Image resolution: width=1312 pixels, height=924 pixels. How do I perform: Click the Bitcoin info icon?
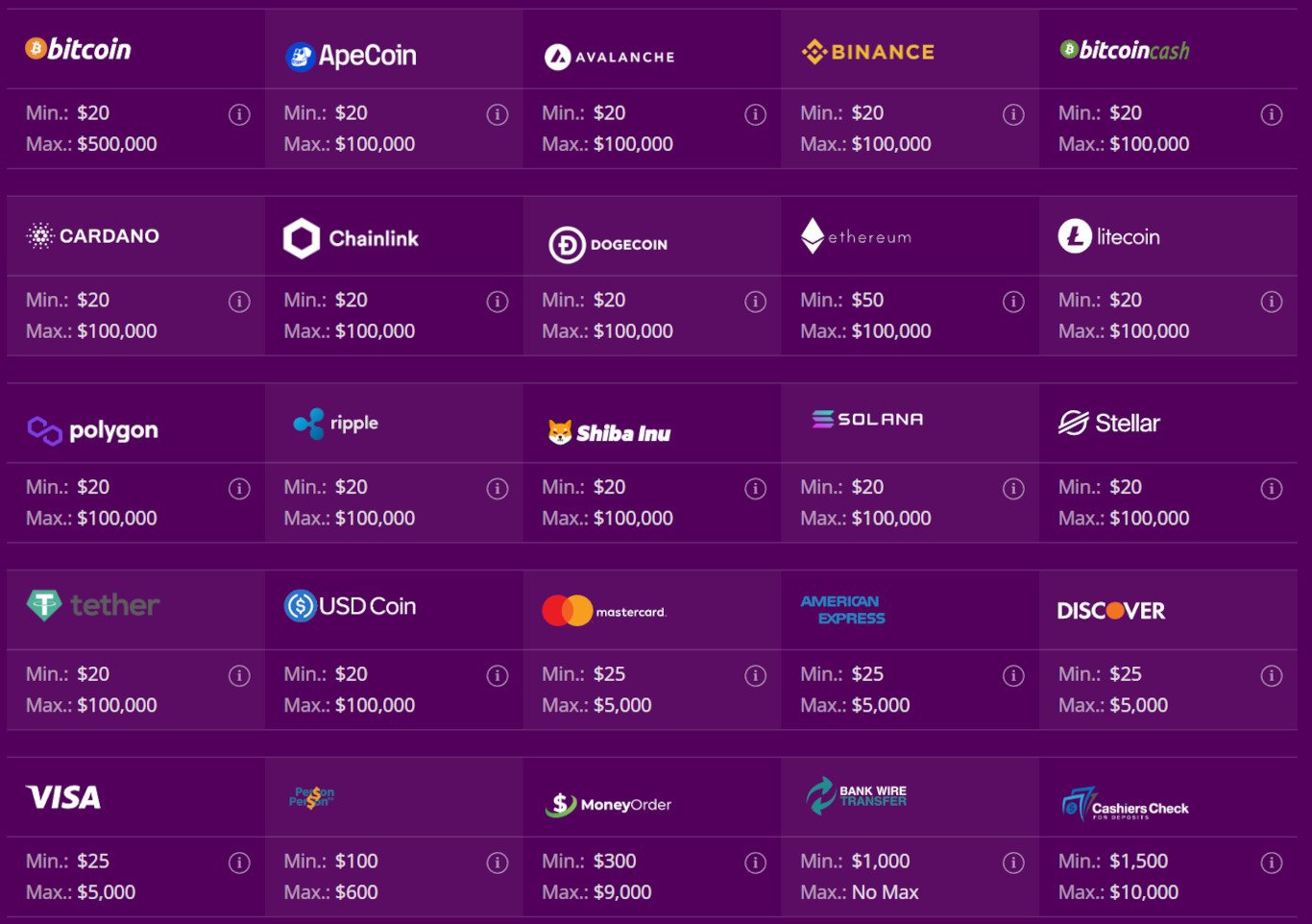(x=239, y=115)
